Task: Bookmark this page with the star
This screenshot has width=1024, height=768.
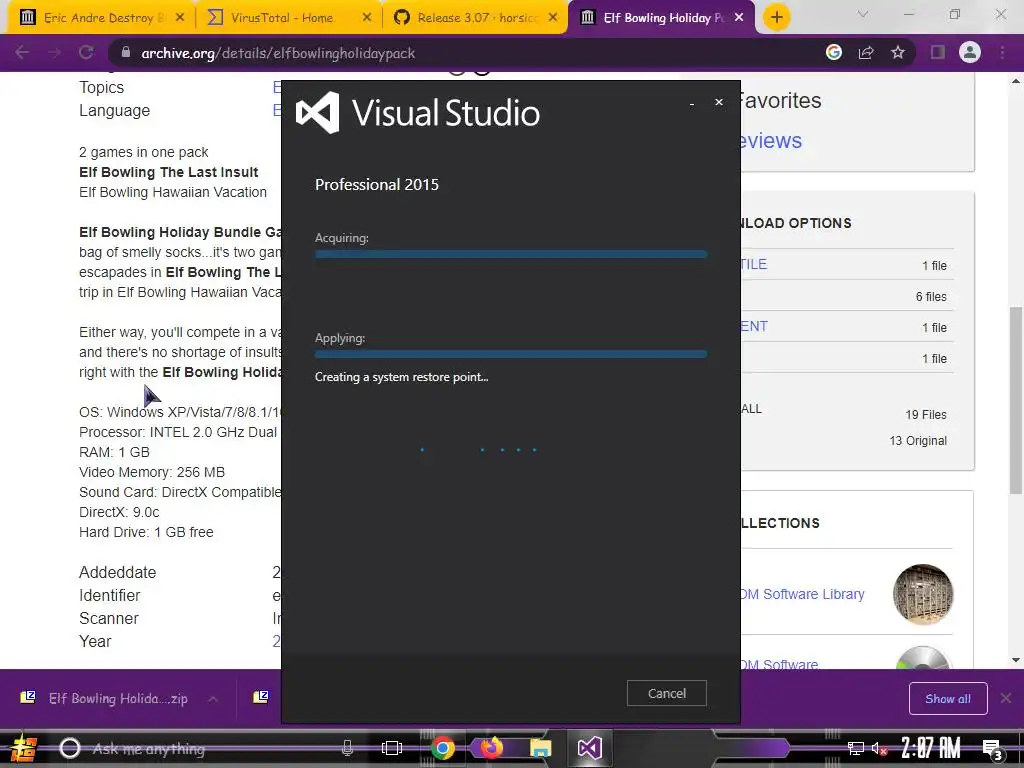Action: coord(898,52)
